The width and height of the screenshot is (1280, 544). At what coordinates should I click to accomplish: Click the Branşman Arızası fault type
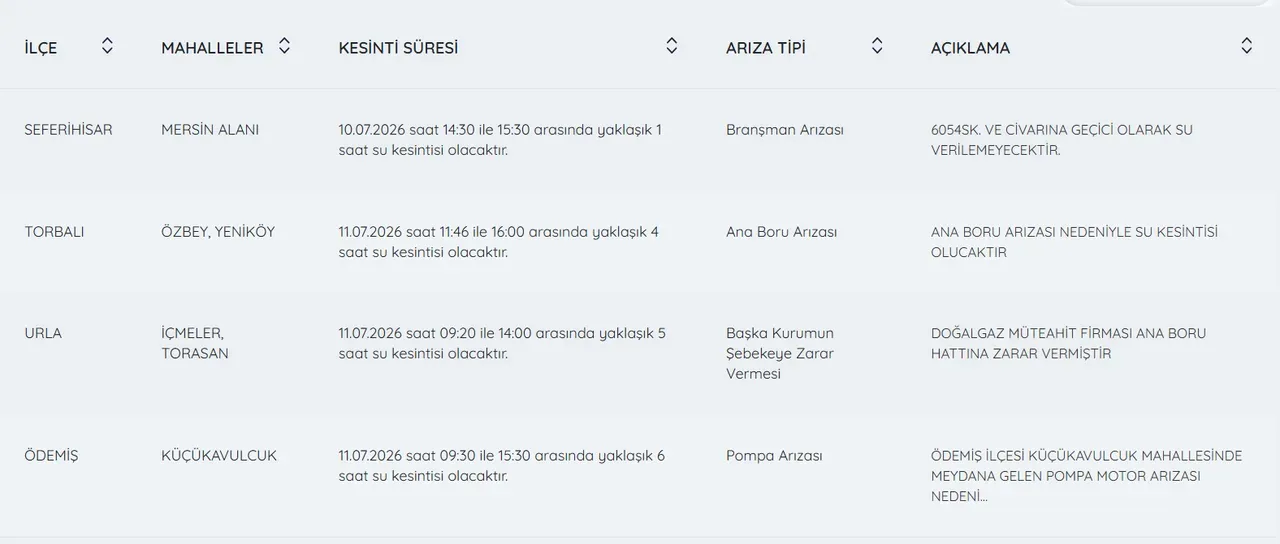tap(785, 130)
